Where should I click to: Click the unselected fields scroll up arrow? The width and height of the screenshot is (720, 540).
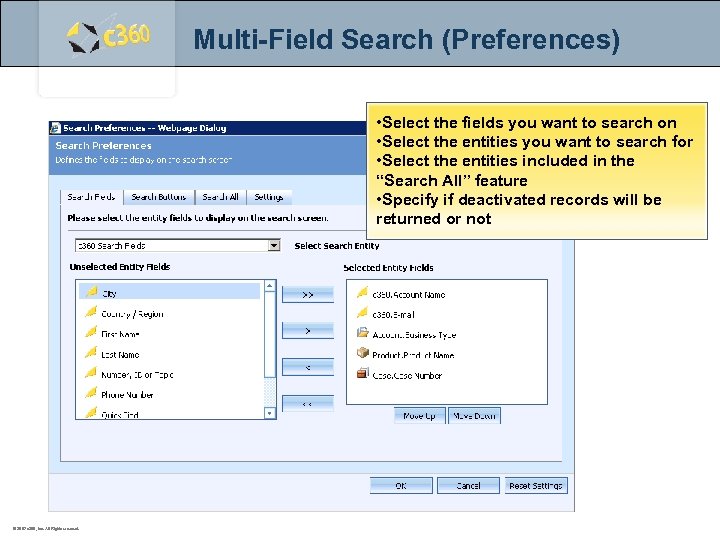(270, 286)
